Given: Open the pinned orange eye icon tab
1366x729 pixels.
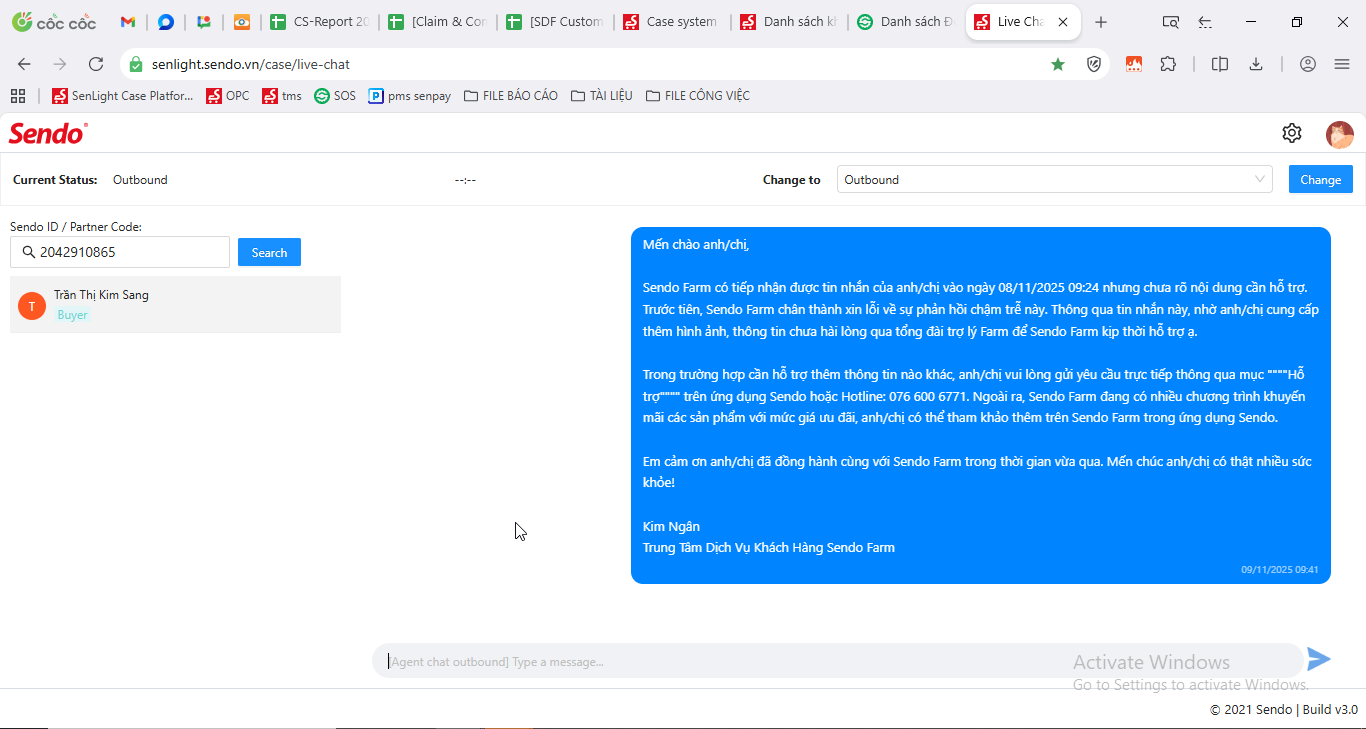Looking at the screenshot, I should click(242, 22).
